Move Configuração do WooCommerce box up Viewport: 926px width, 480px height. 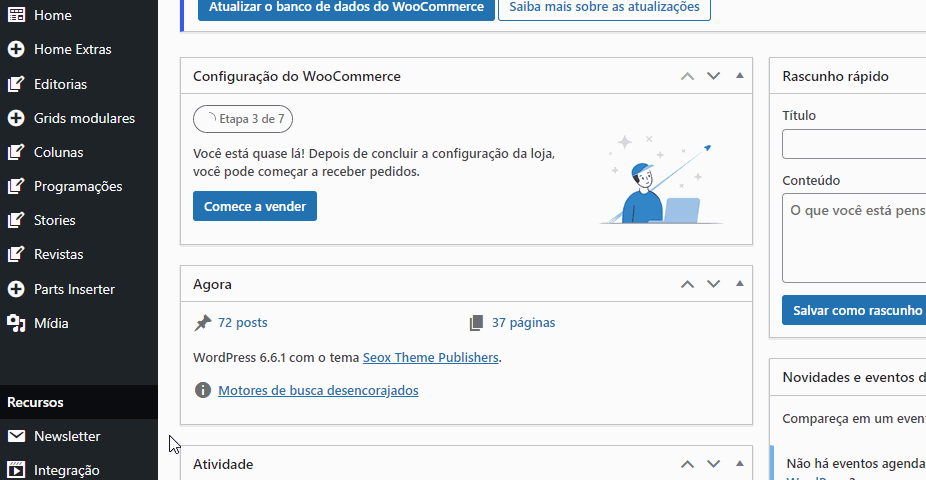687,76
